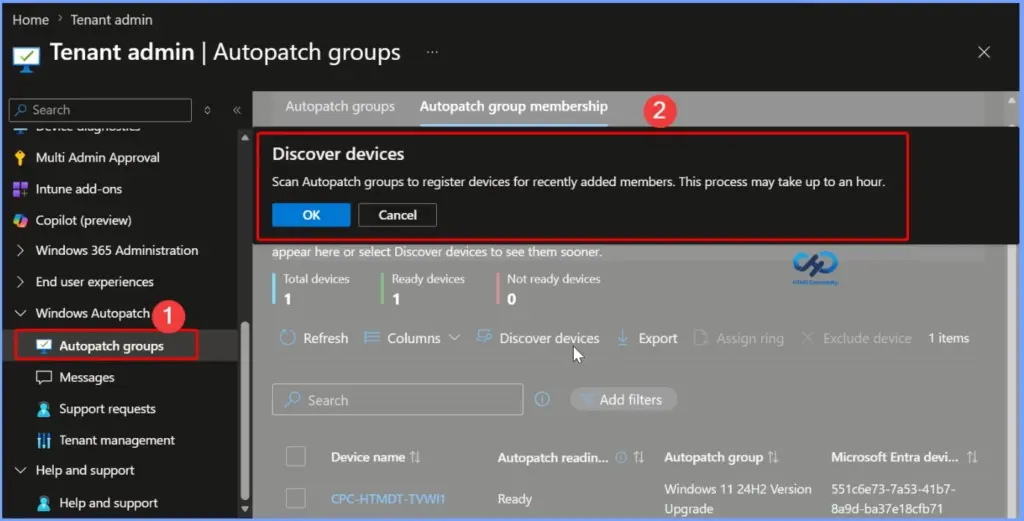The width and height of the screenshot is (1024, 521).
Task: Click the Tenant management sliders icon
Action: [44, 441]
